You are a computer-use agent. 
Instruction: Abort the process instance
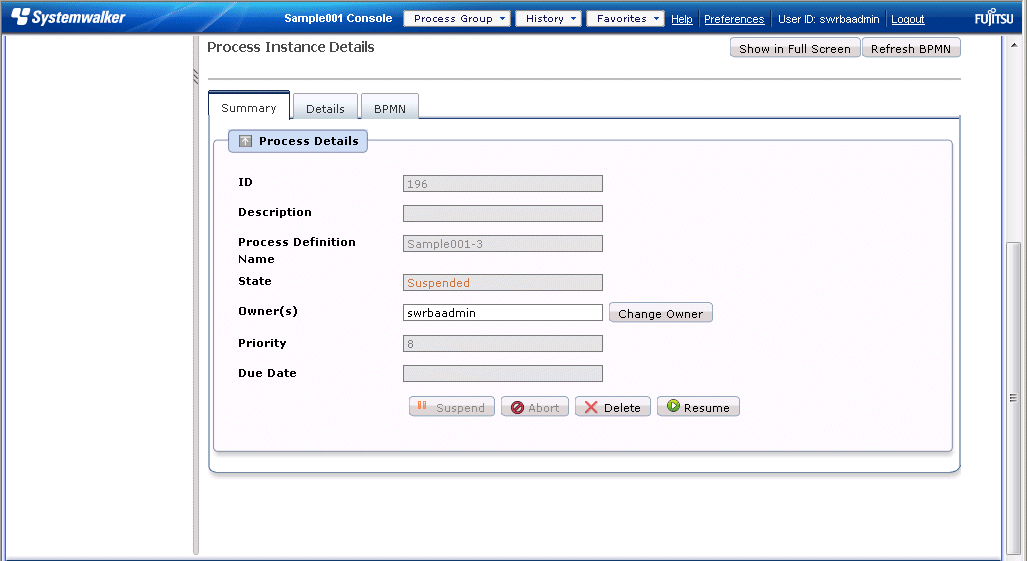534,407
